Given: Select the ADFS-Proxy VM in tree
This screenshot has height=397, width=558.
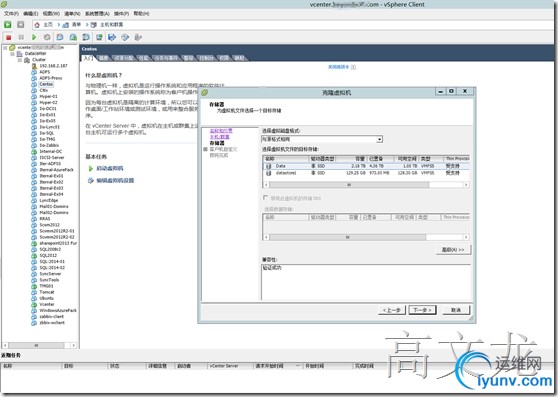Looking at the screenshot, I should 51,78.
